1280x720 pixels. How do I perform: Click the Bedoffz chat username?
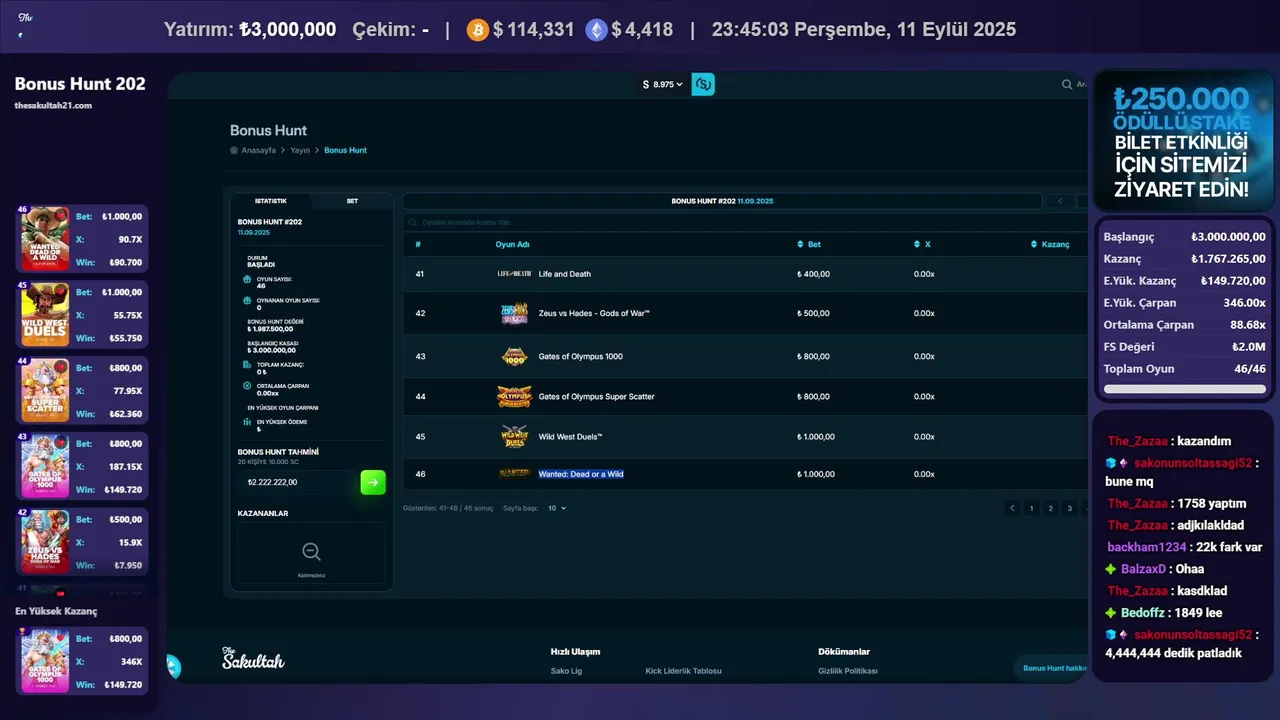point(1143,613)
